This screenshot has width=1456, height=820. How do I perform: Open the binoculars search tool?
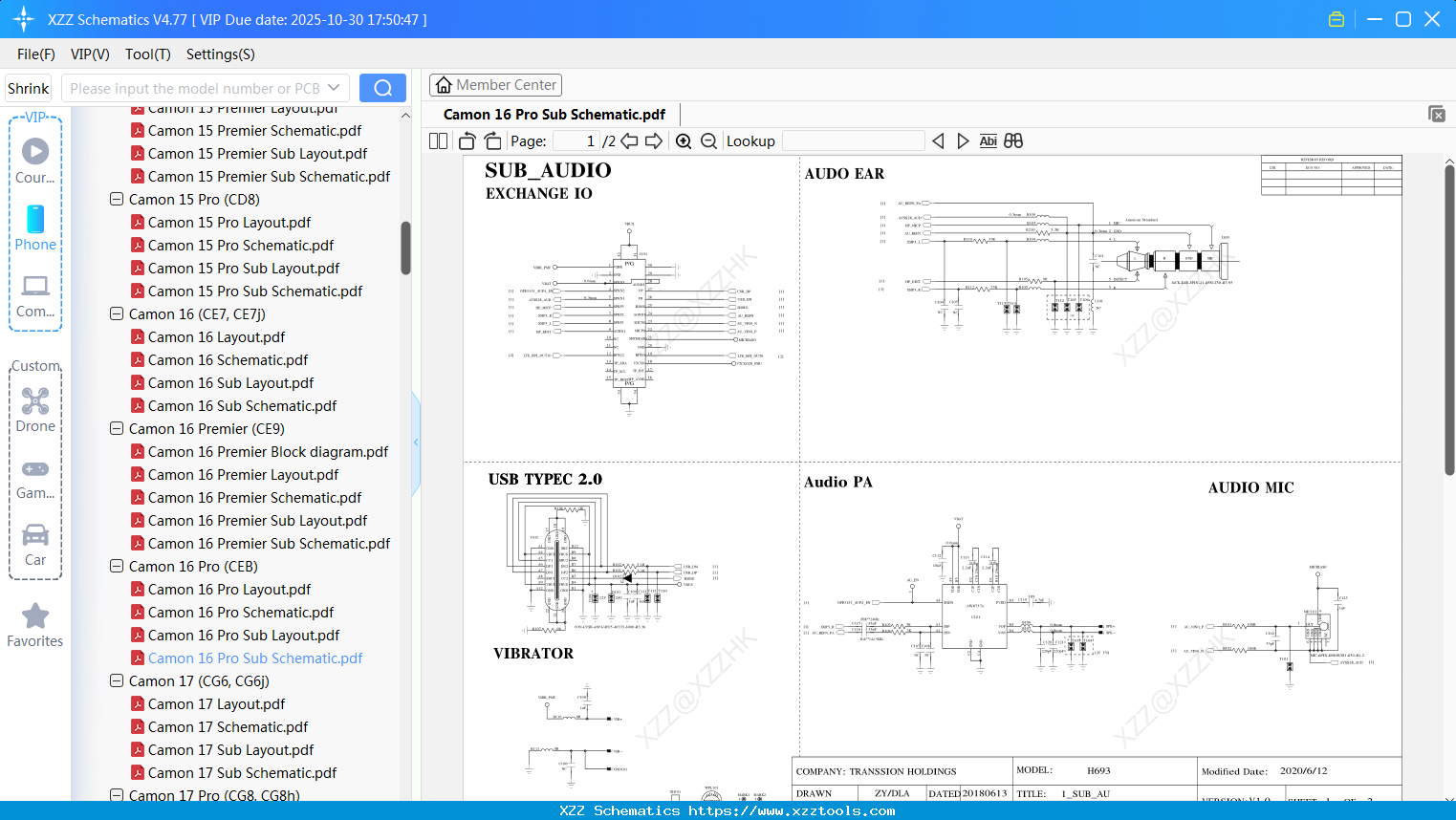pyautogui.click(x=1013, y=140)
